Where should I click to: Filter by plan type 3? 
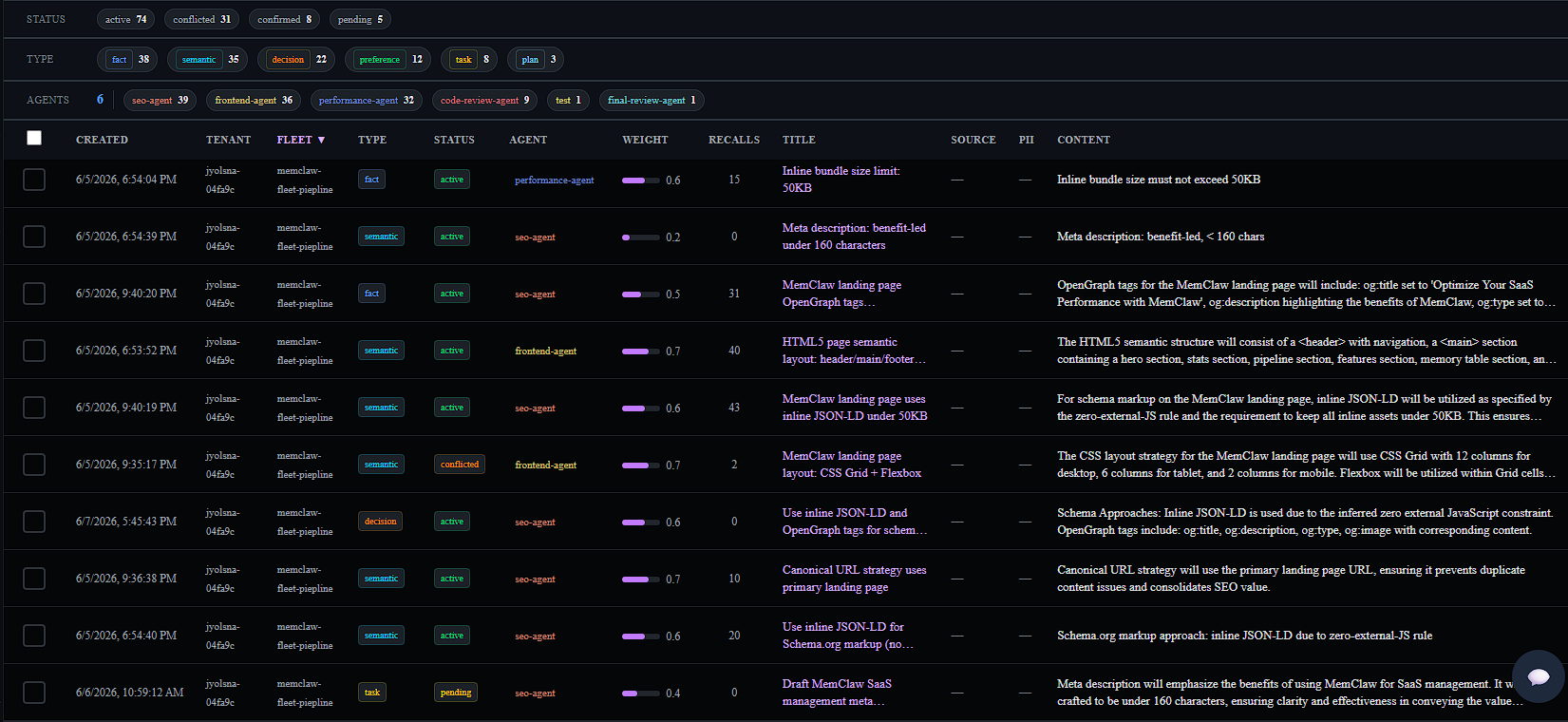tap(536, 59)
